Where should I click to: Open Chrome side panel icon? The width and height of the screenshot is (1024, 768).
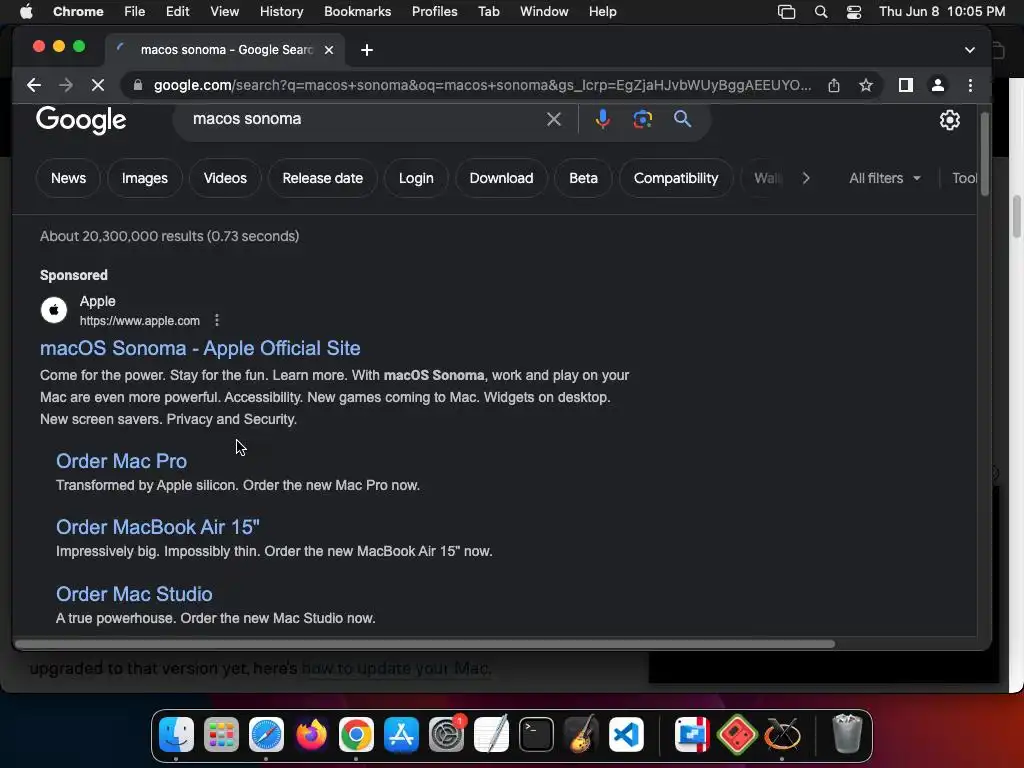[906, 85]
